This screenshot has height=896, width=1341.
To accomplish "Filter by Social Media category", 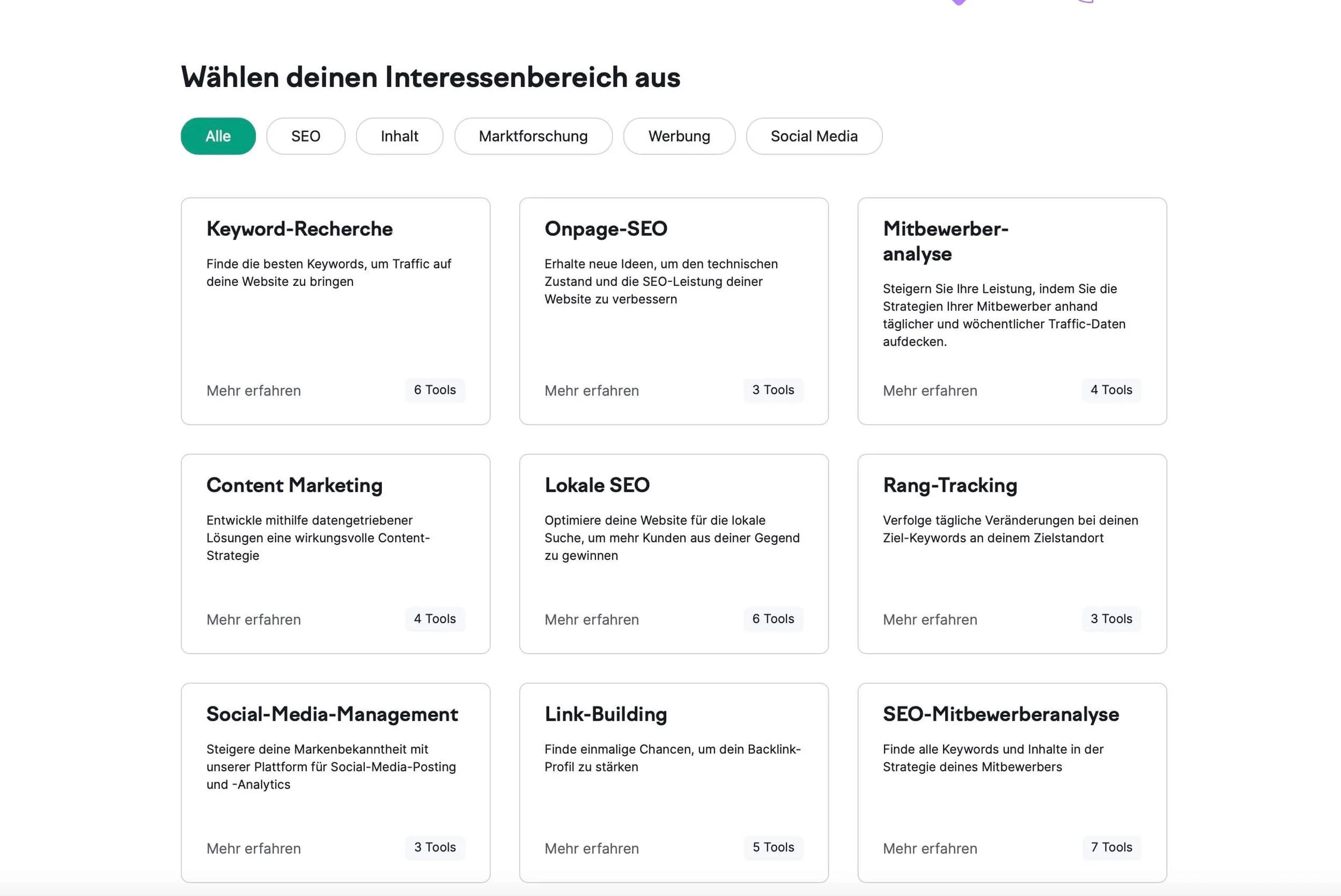I will [813, 136].
